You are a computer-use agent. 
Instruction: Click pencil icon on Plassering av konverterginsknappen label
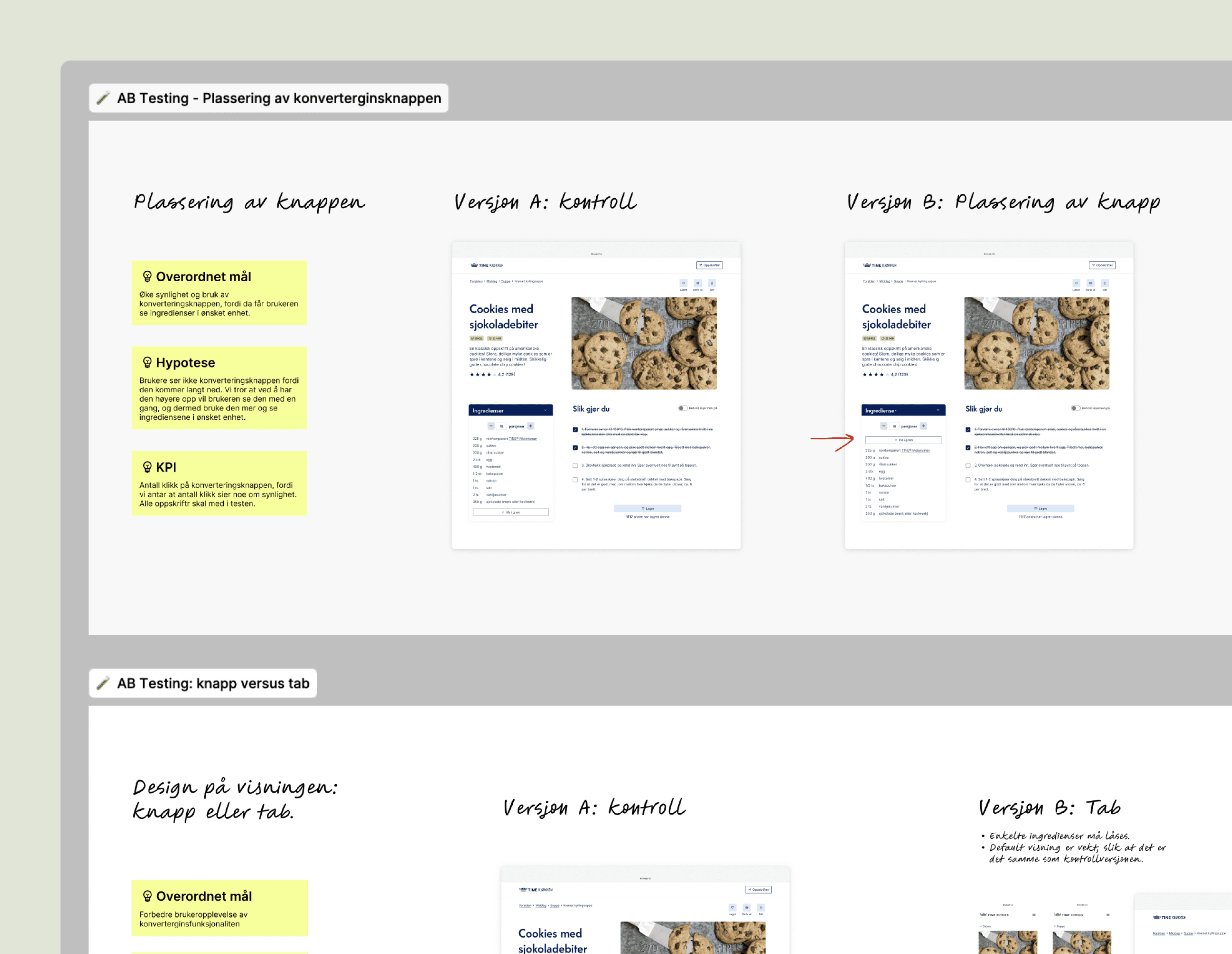[103, 98]
